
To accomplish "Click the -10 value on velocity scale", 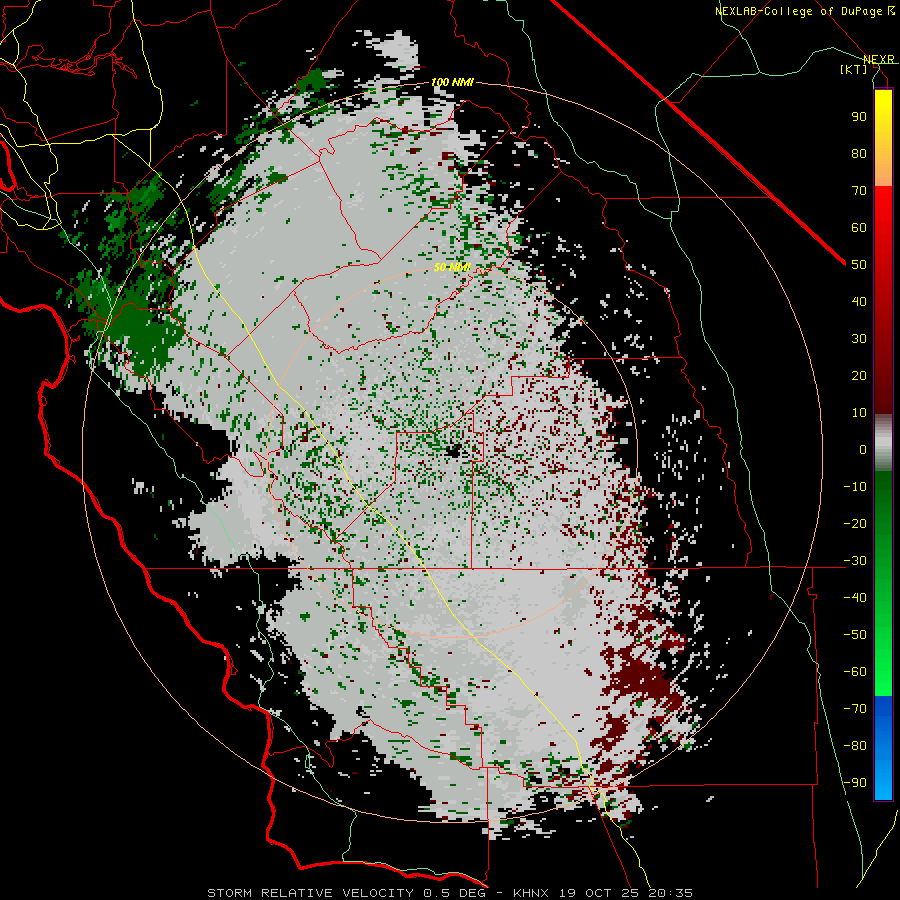I will 855,487.
